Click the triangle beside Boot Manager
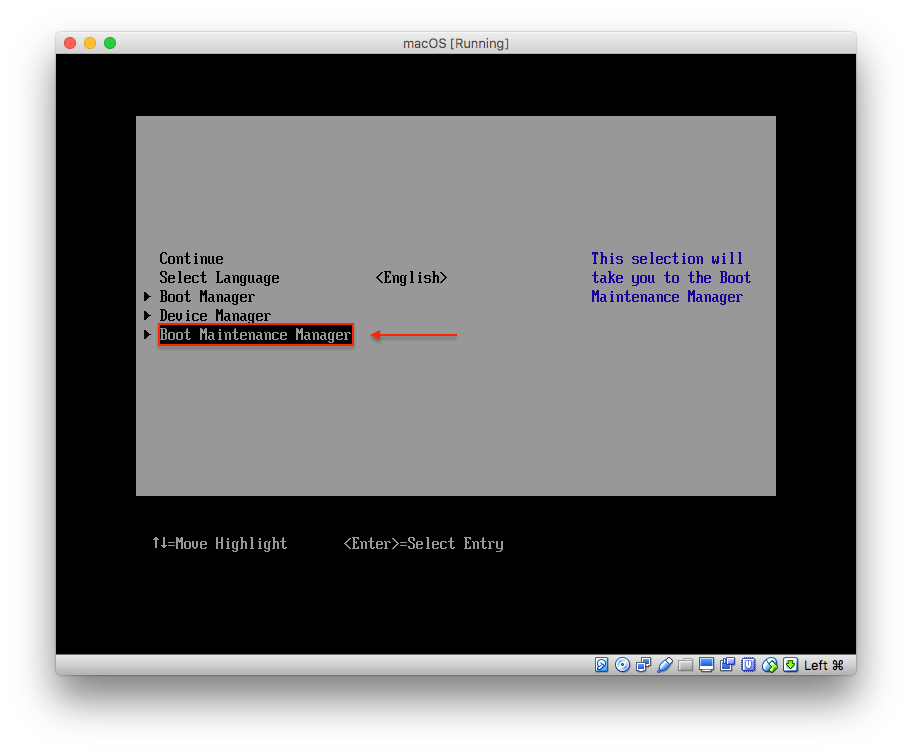The height and width of the screenshot is (755, 912). 147,297
